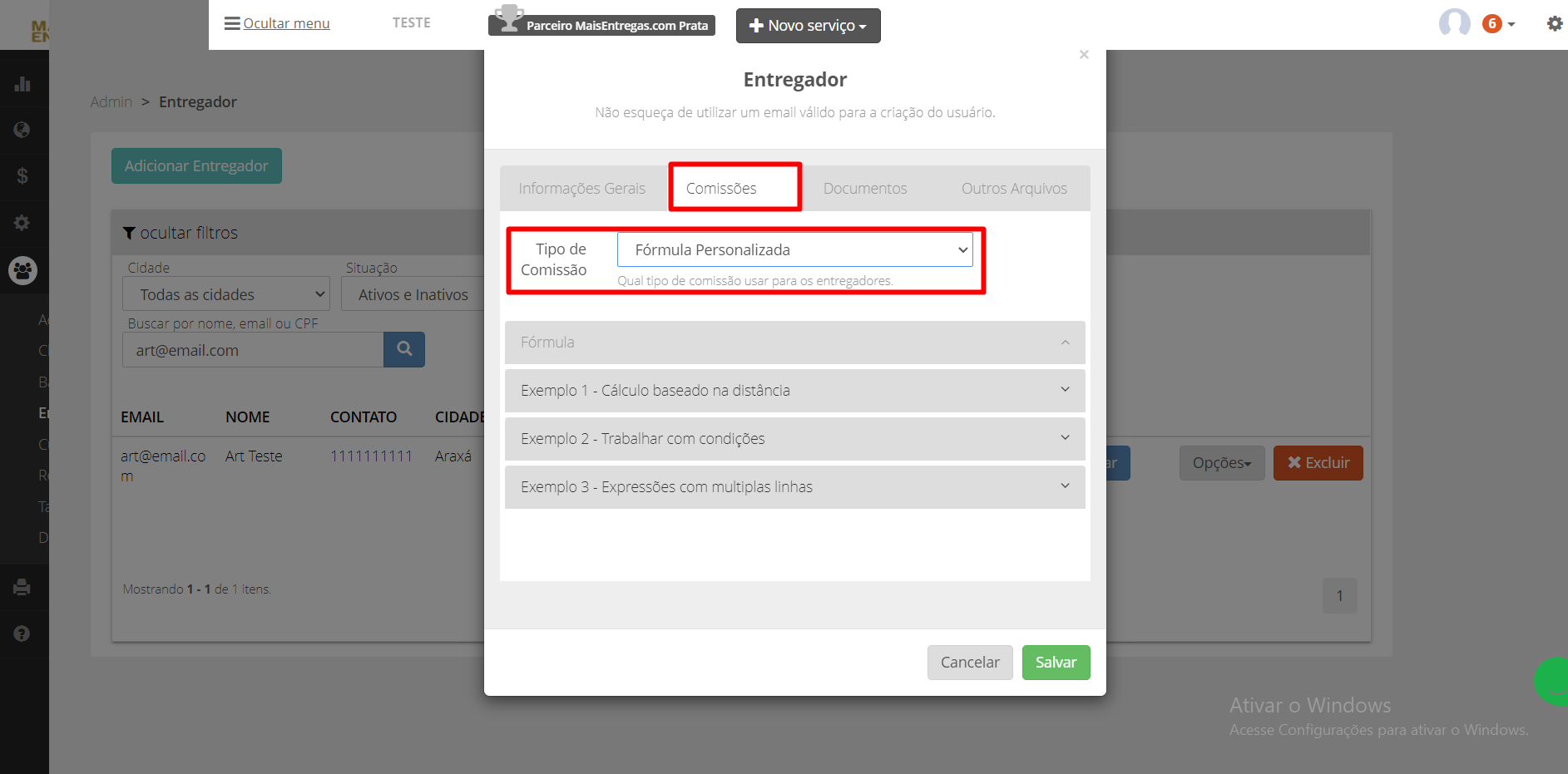This screenshot has width=1568, height=774.
Task: Click the EMAIL column header
Action: [x=142, y=417]
